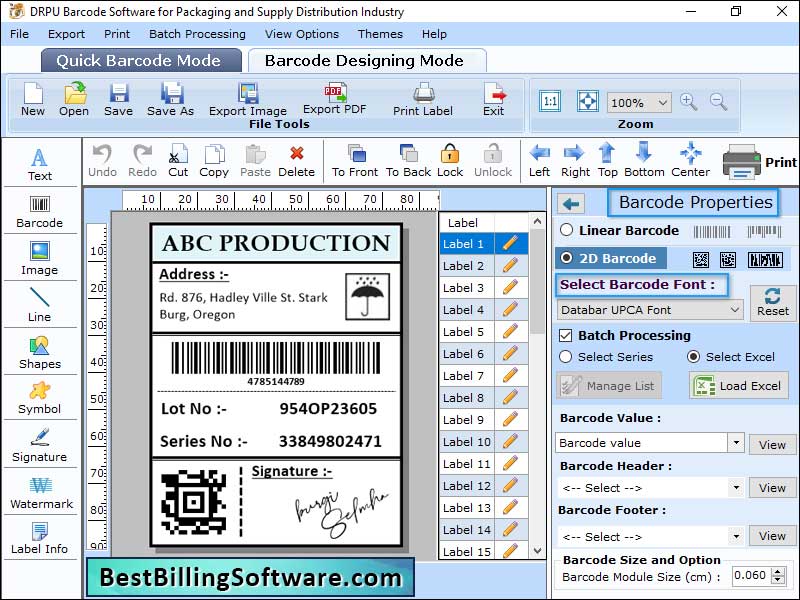This screenshot has height=600, width=800.
Task: Open the Databar UPCA Font dropdown
Action: coord(649,310)
